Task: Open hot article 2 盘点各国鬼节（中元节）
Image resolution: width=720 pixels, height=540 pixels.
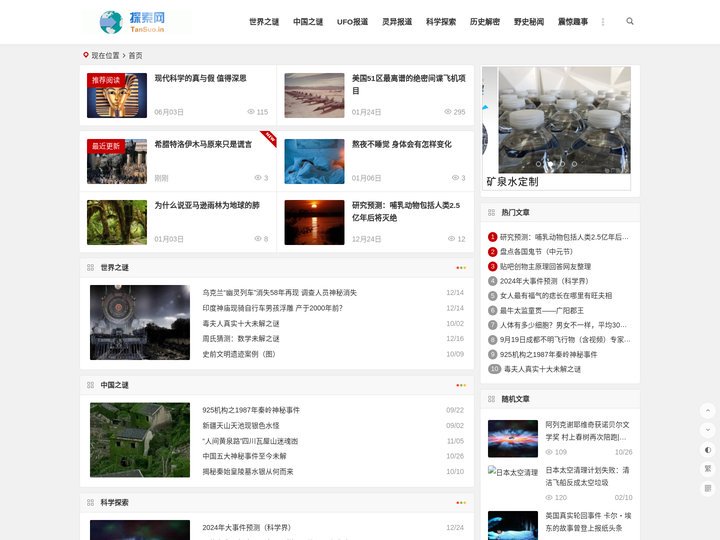Action: [x=536, y=252]
